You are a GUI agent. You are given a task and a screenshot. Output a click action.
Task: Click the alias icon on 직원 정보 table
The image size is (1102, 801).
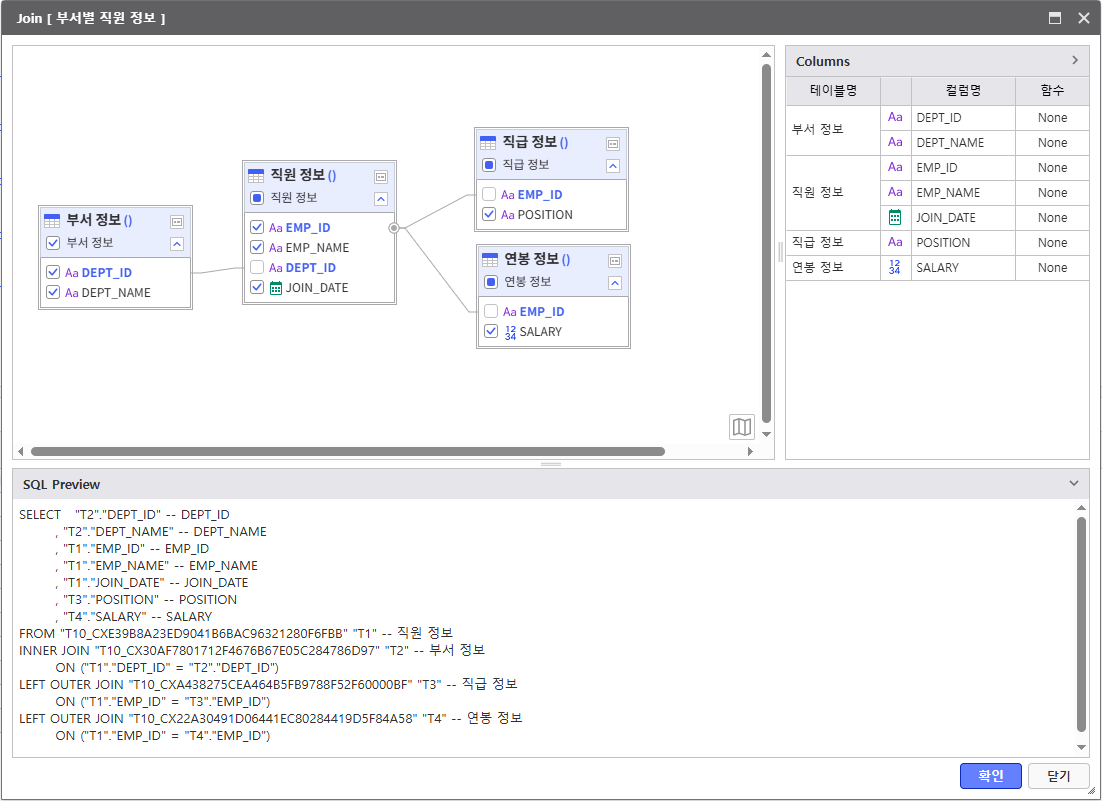[x=381, y=176]
